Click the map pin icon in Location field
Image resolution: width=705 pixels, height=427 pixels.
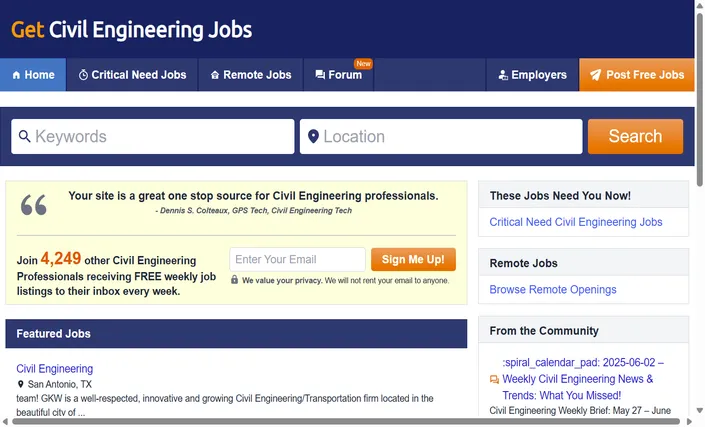[x=313, y=136]
